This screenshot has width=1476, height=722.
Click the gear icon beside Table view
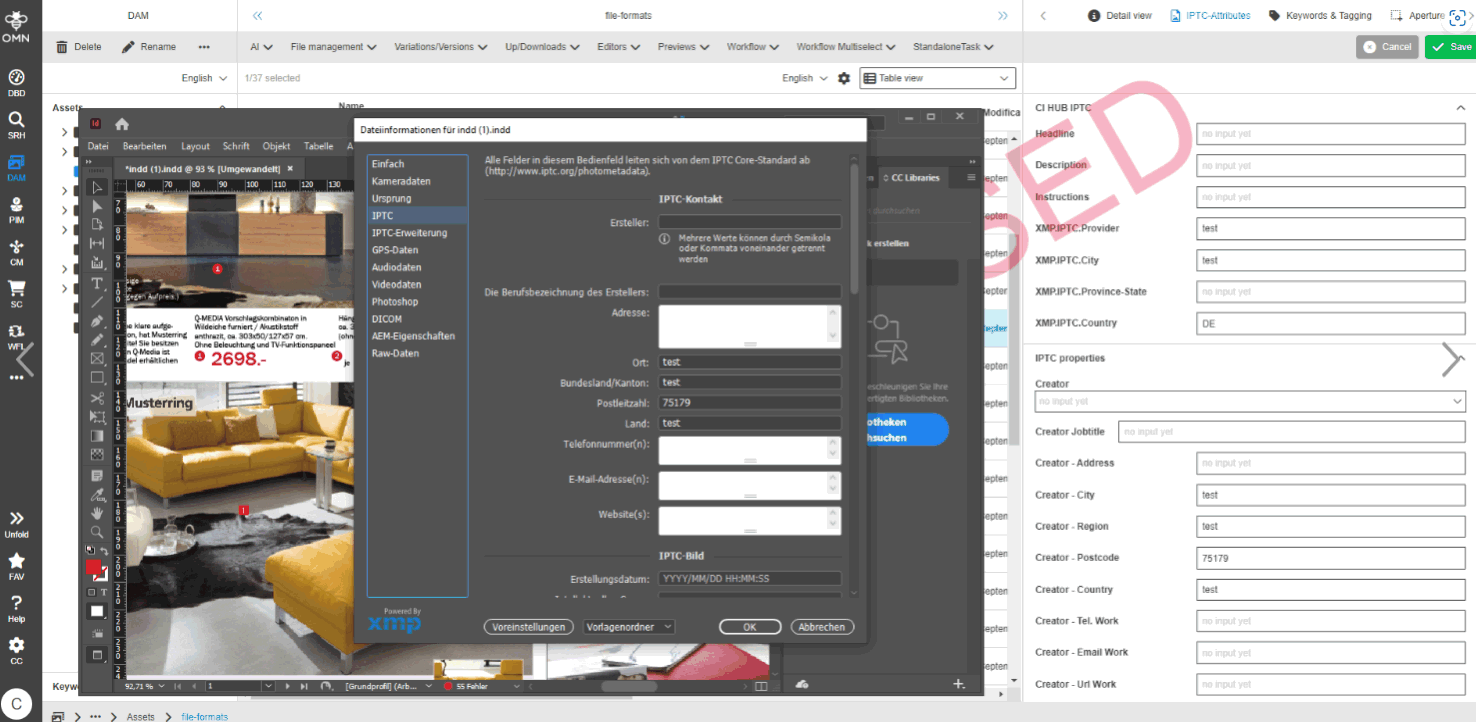click(844, 78)
